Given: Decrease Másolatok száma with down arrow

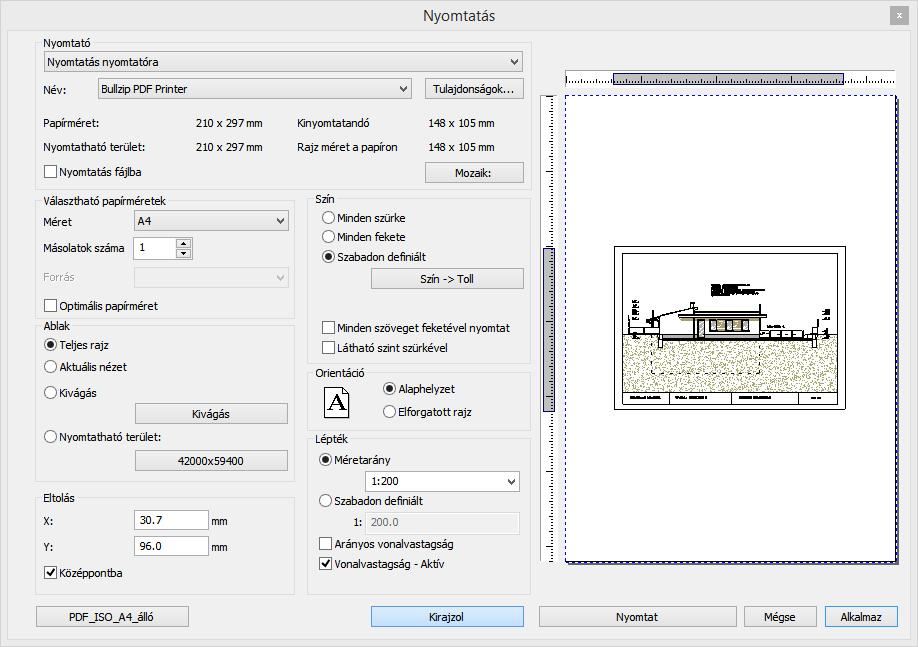Looking at the screenshot, I should pyautogui.click(x=184, y=253).
